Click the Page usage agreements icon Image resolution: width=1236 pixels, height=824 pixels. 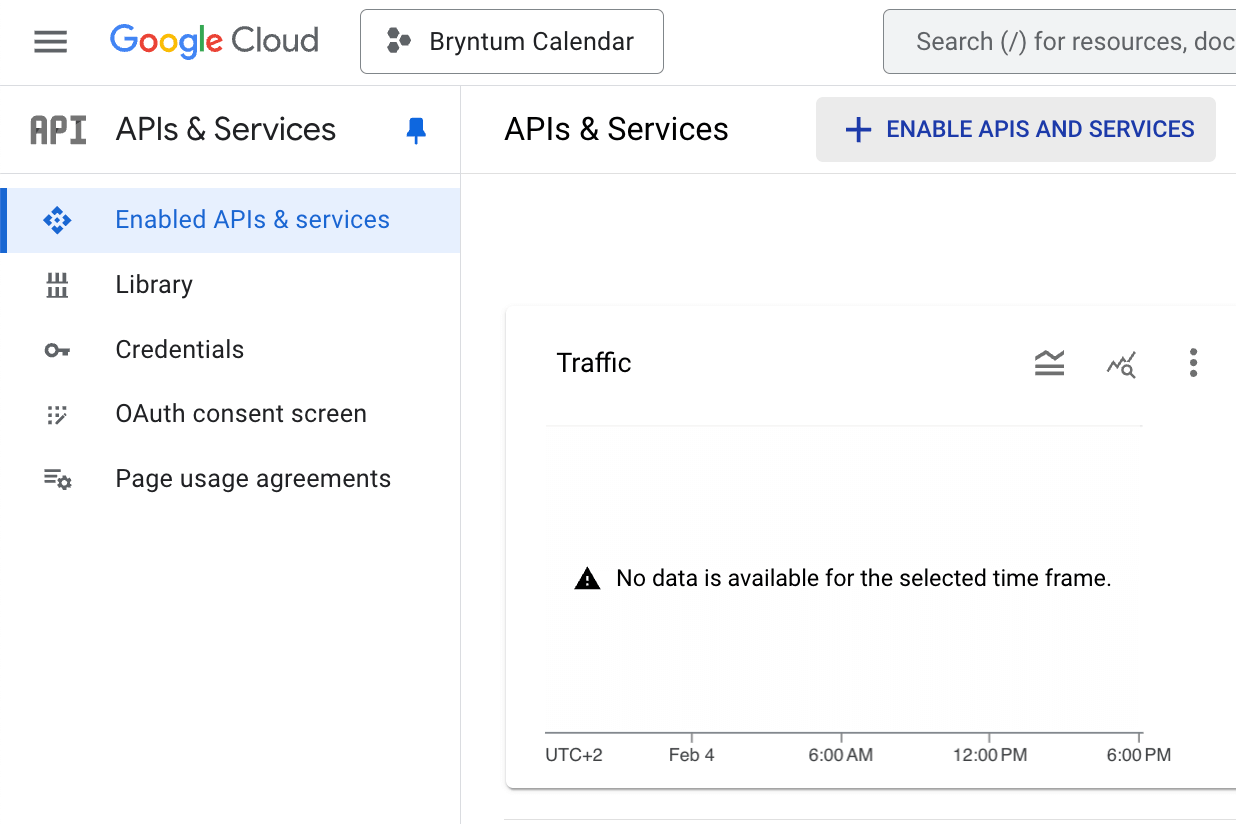[x=57, y=479]
